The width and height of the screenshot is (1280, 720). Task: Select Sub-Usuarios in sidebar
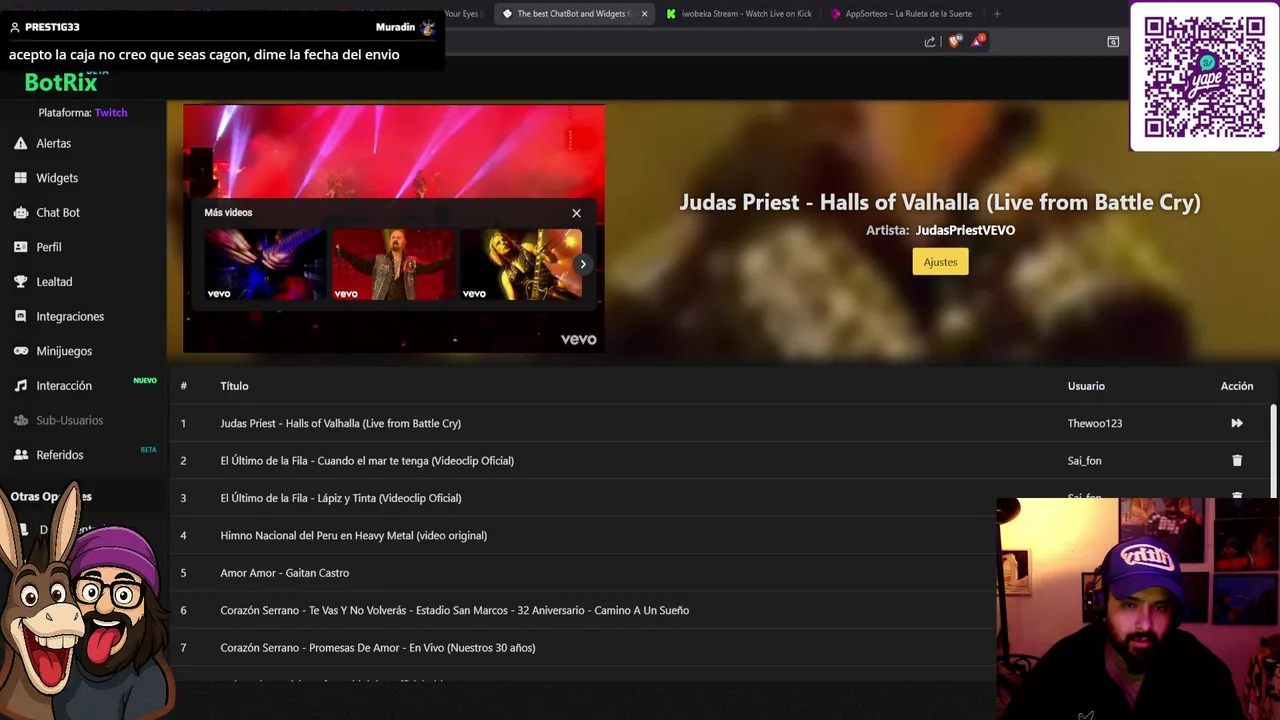coord(69,420)
